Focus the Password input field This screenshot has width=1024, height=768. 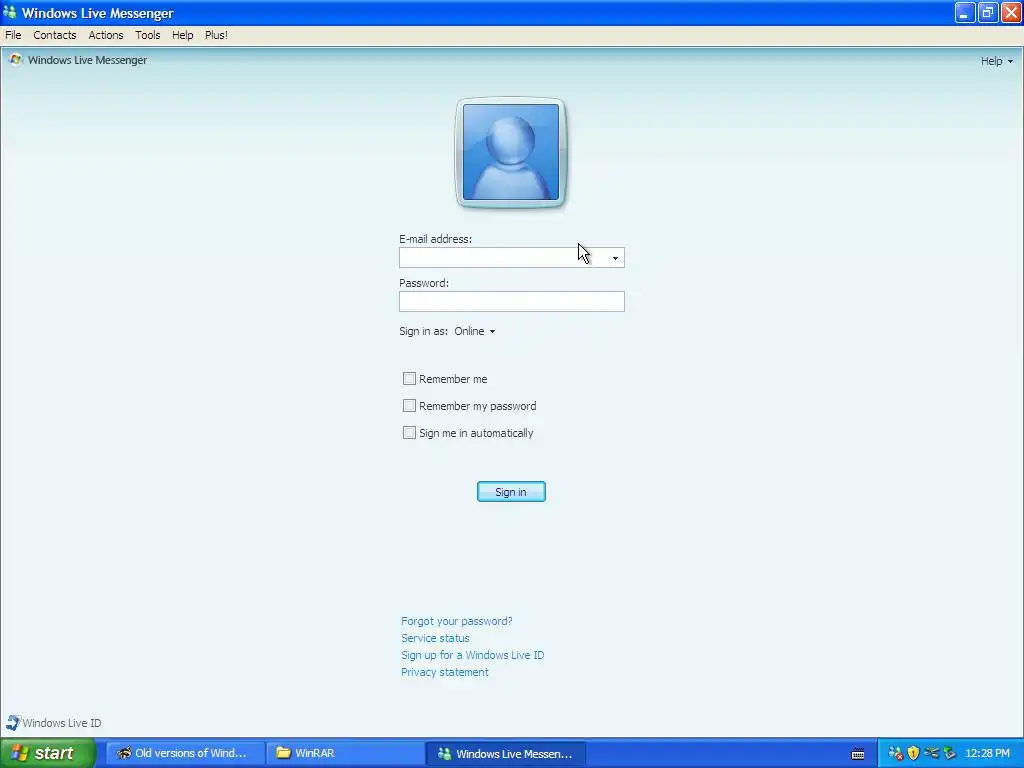[512, 301]
